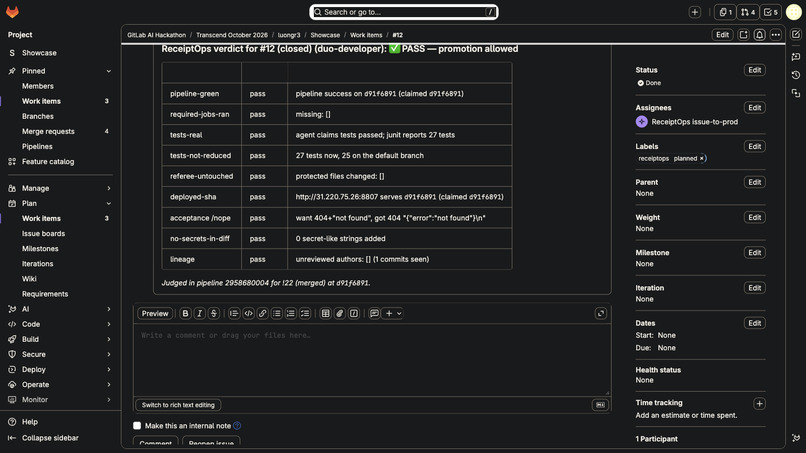This screenshot has height=453, width=806.
Task: Click the GitLab logo home icon
Action: pos(12,12)
